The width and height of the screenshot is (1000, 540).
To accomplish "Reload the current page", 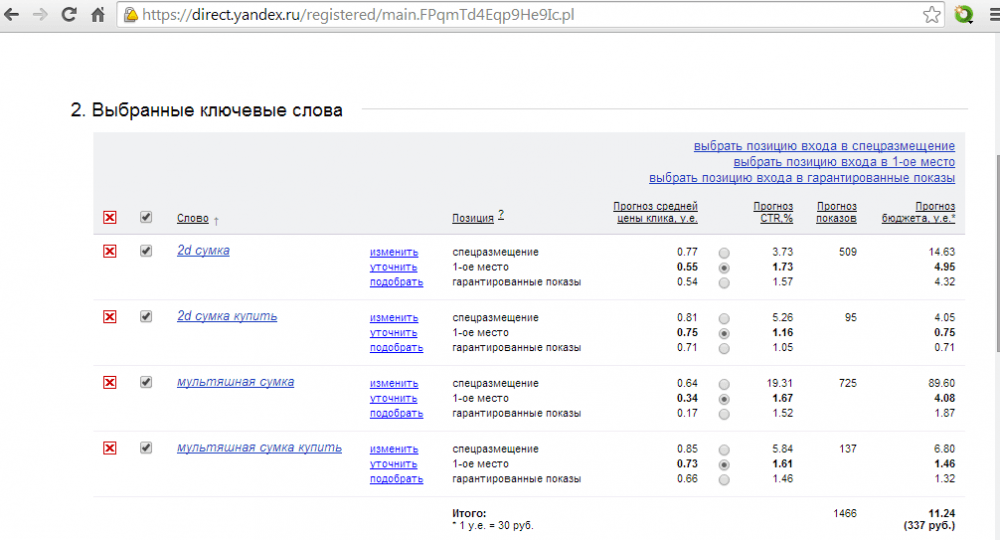I will [x=69, y=15].
